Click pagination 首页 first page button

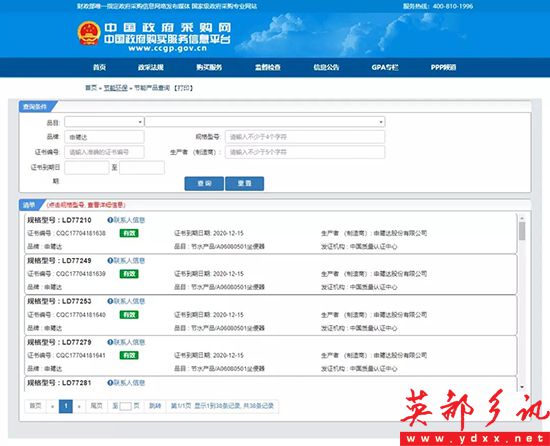coord(35,406)
